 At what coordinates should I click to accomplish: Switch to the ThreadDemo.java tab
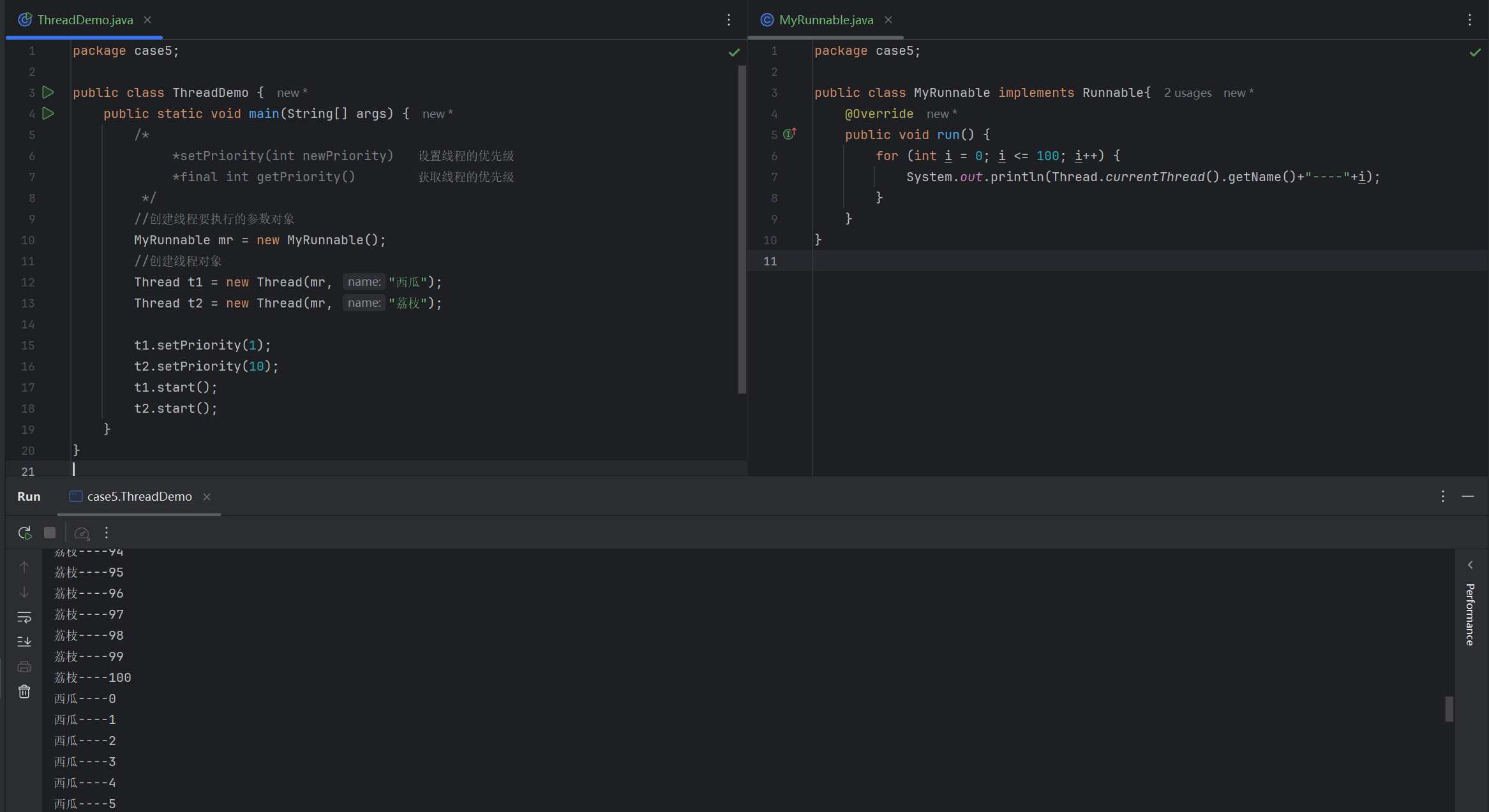(85, 20)
